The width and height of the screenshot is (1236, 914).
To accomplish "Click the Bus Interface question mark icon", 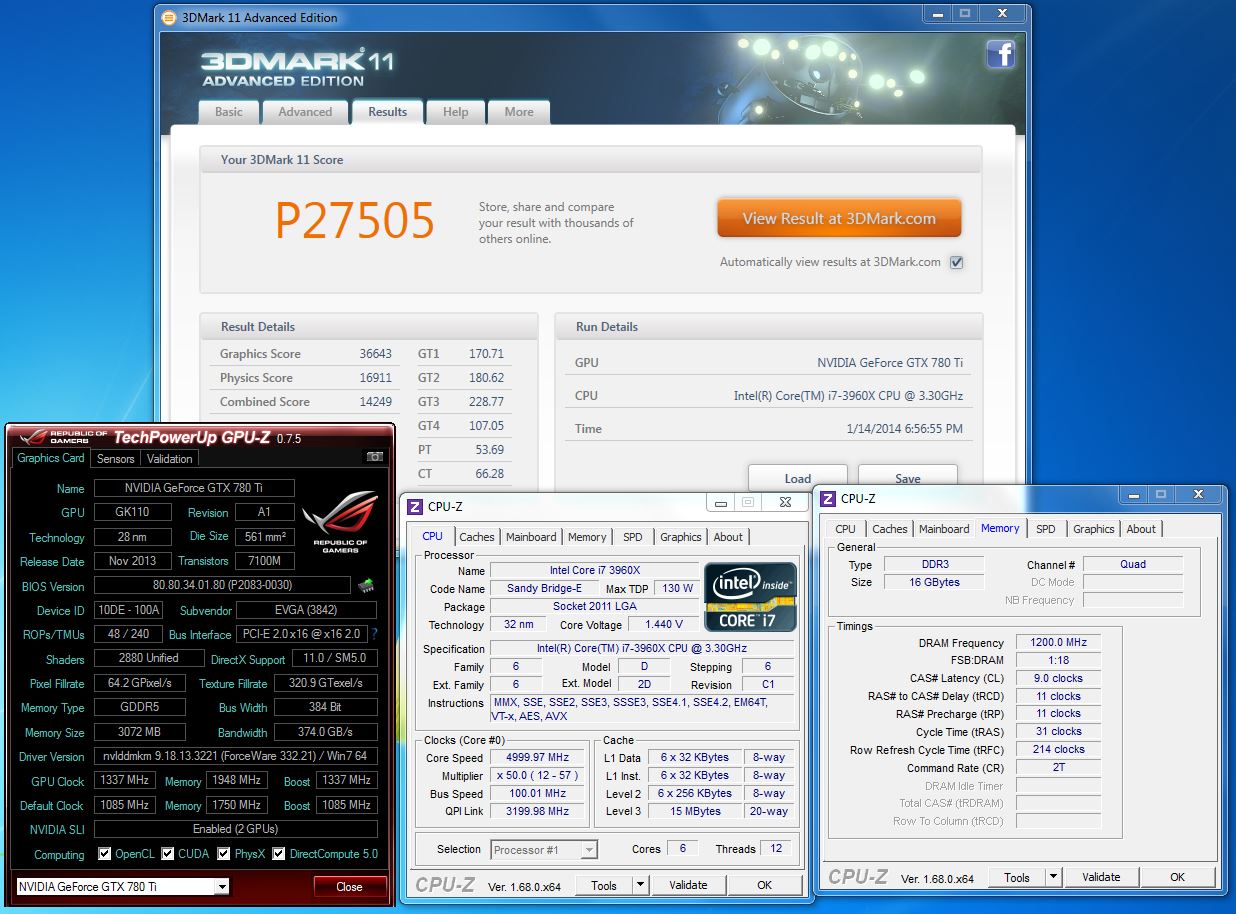I will coord(375,634).
